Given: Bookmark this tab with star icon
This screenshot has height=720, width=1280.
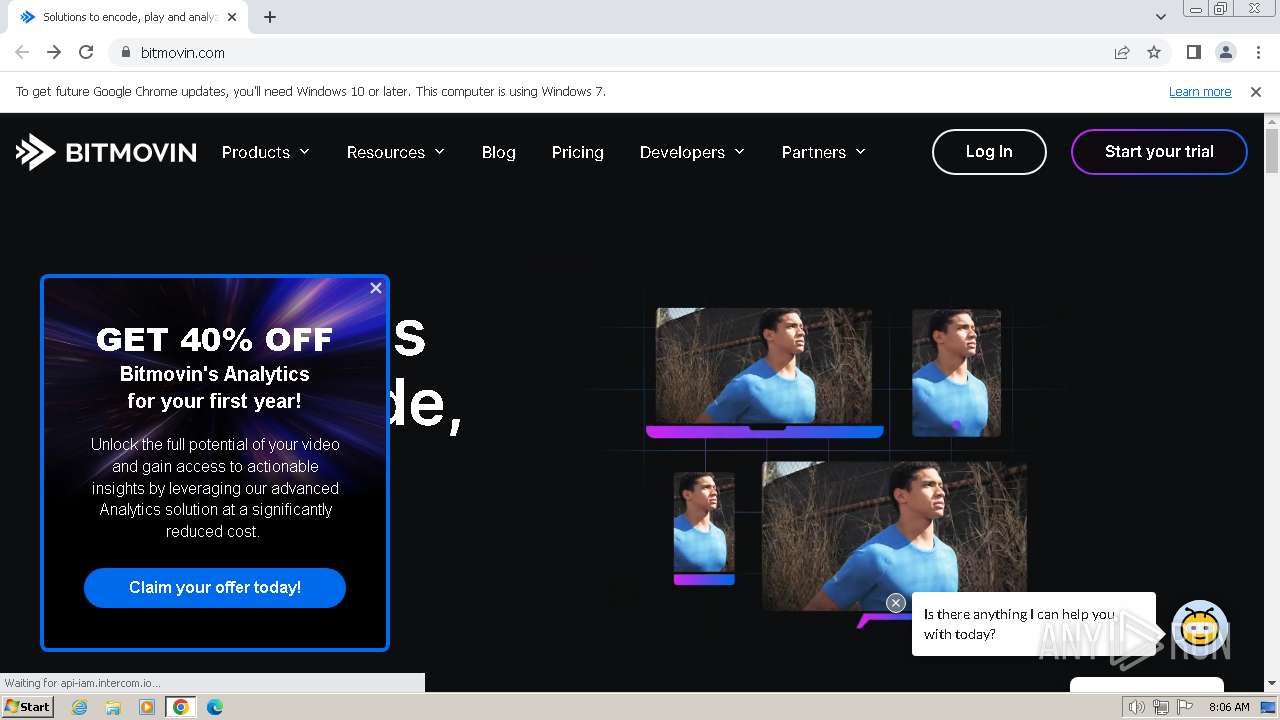Looking at the screenshot, I should [1154, 53].
